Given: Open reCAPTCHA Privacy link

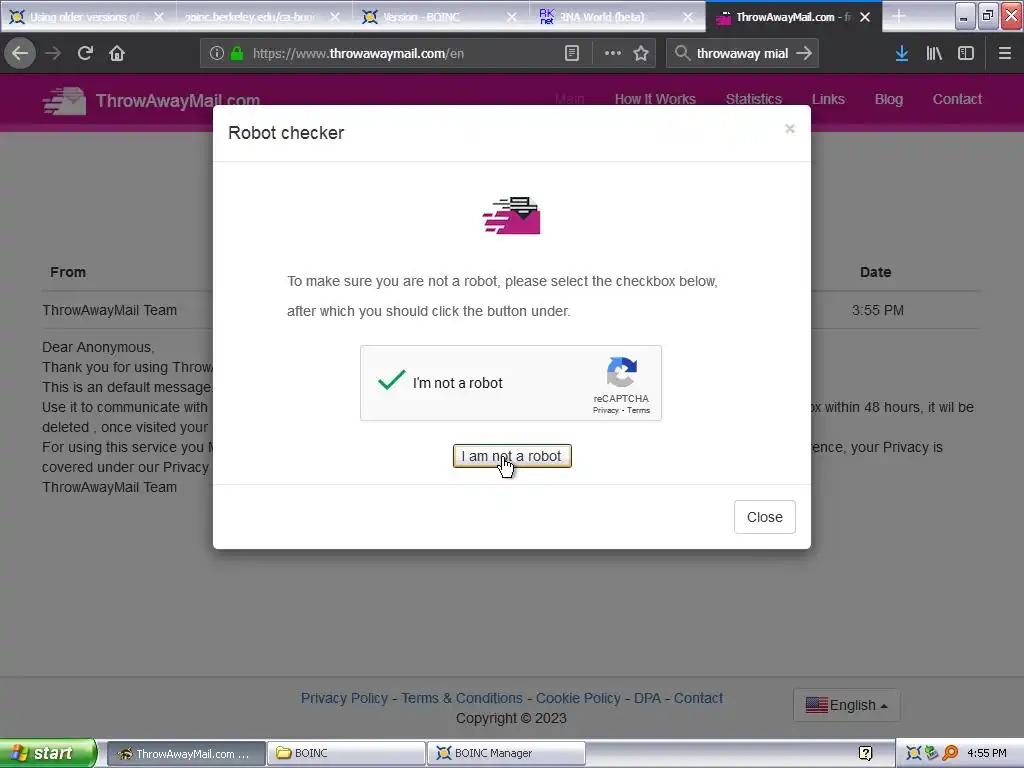Looking at the screenshot, I should pyautogui.click(x=605, y=410).
